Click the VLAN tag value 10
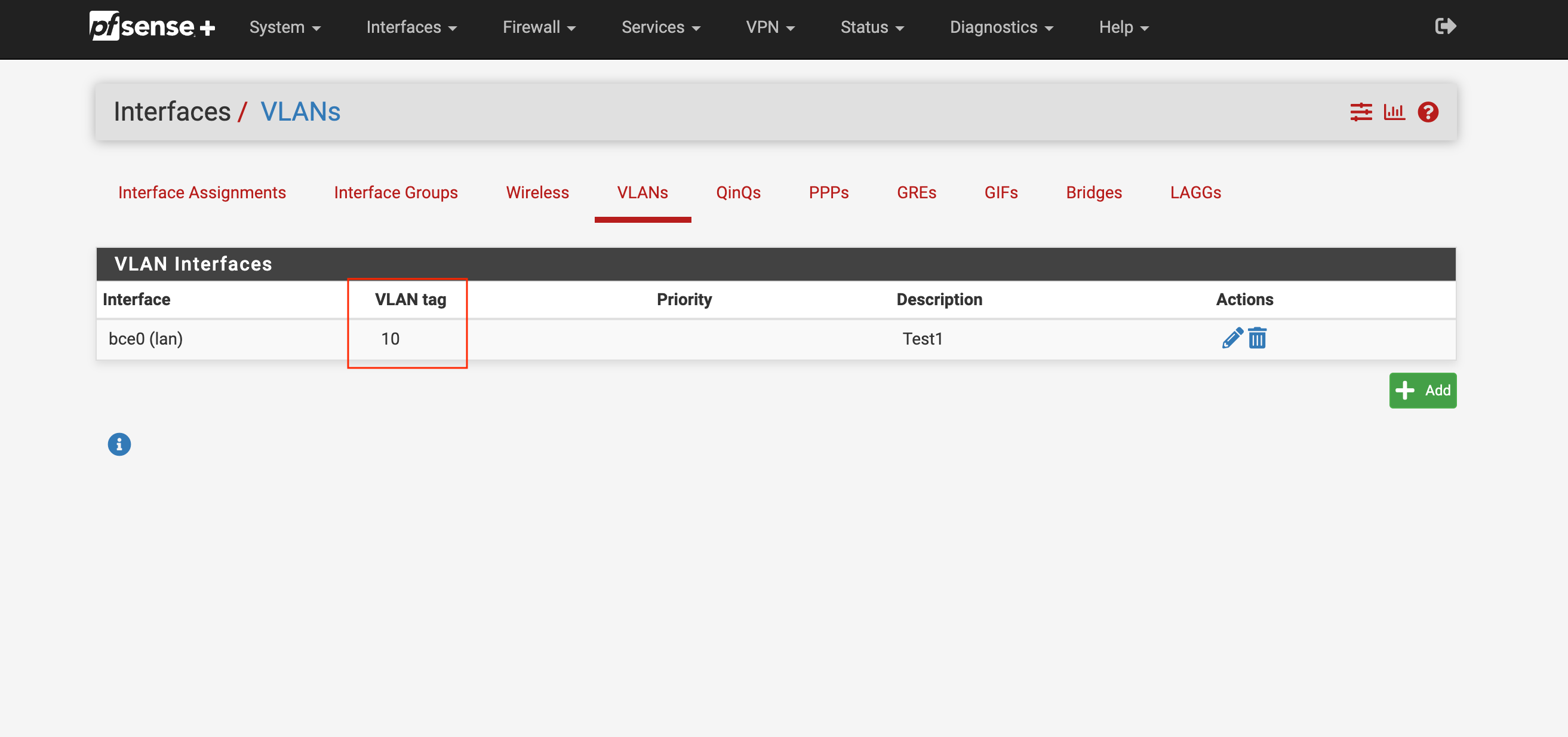The image size is (1568, 737). pos(390,339)
